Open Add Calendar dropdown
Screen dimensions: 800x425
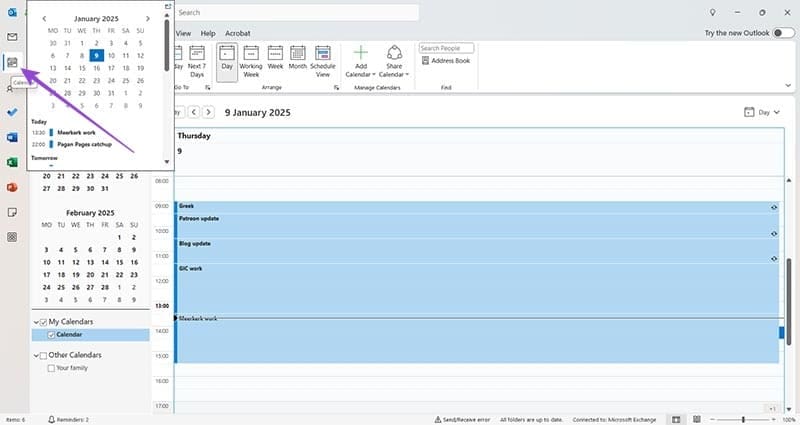[361, 61]
